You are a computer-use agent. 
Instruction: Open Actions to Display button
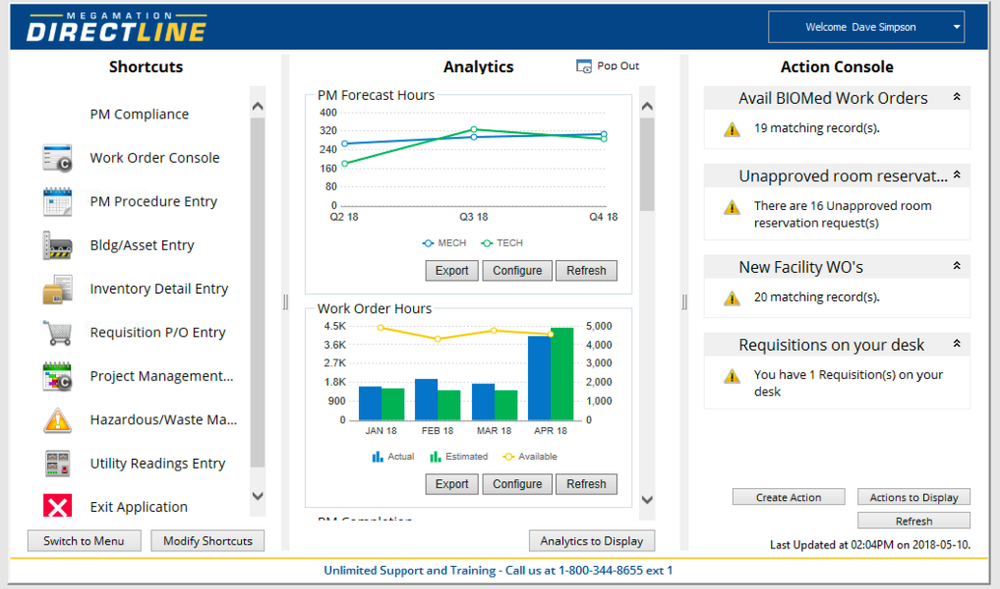[x=914, y=497]
